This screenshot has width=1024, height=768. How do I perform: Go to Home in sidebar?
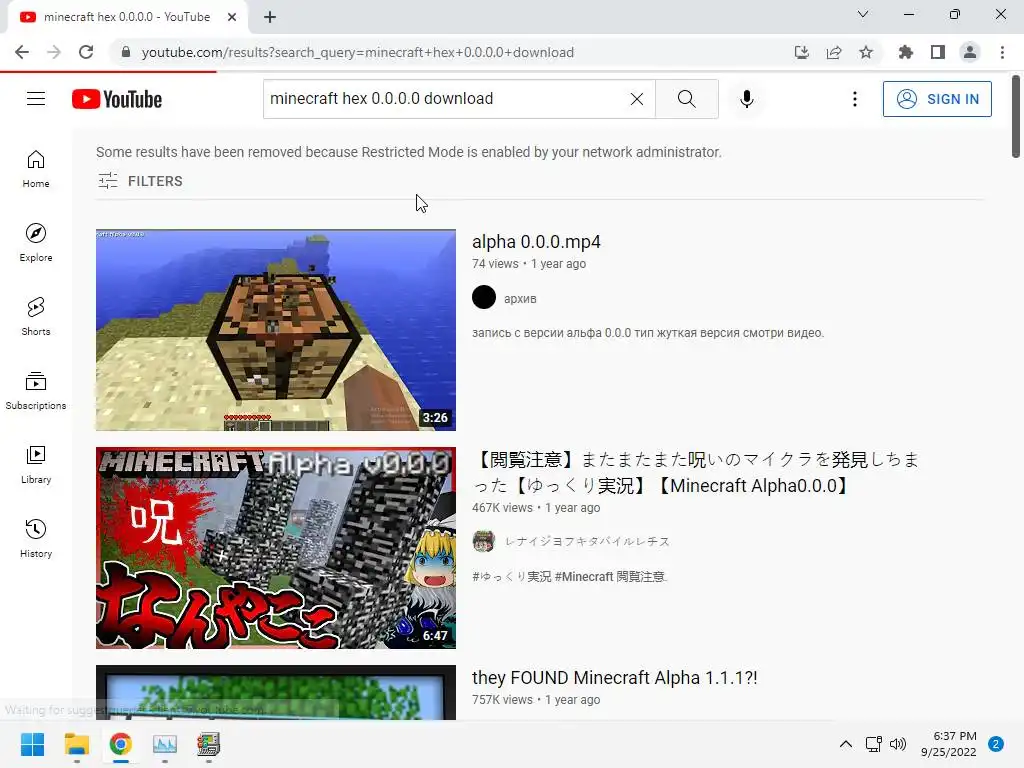click(x=36, y=169)
